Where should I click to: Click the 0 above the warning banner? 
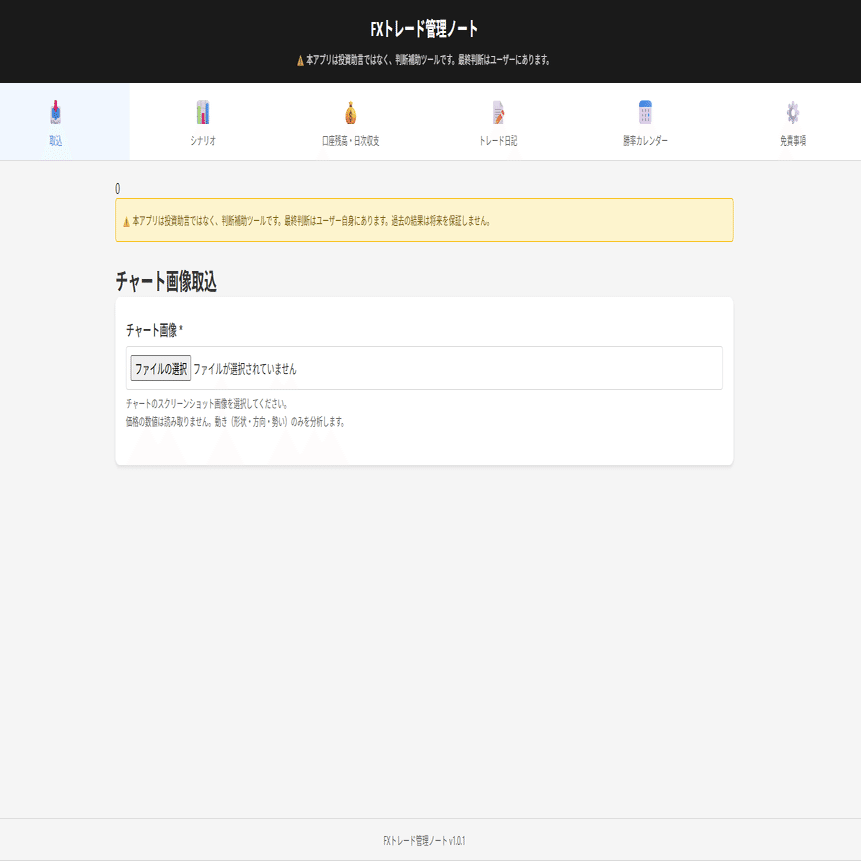(x=118, y=189)
